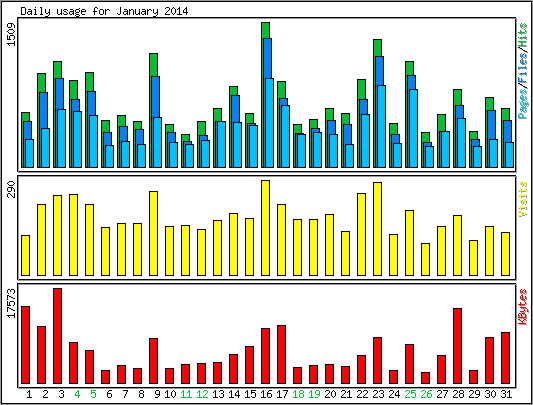Screen dimensions: 533x405
Task: Select the red KBytes bar for day 28
Action: point(458,346)
